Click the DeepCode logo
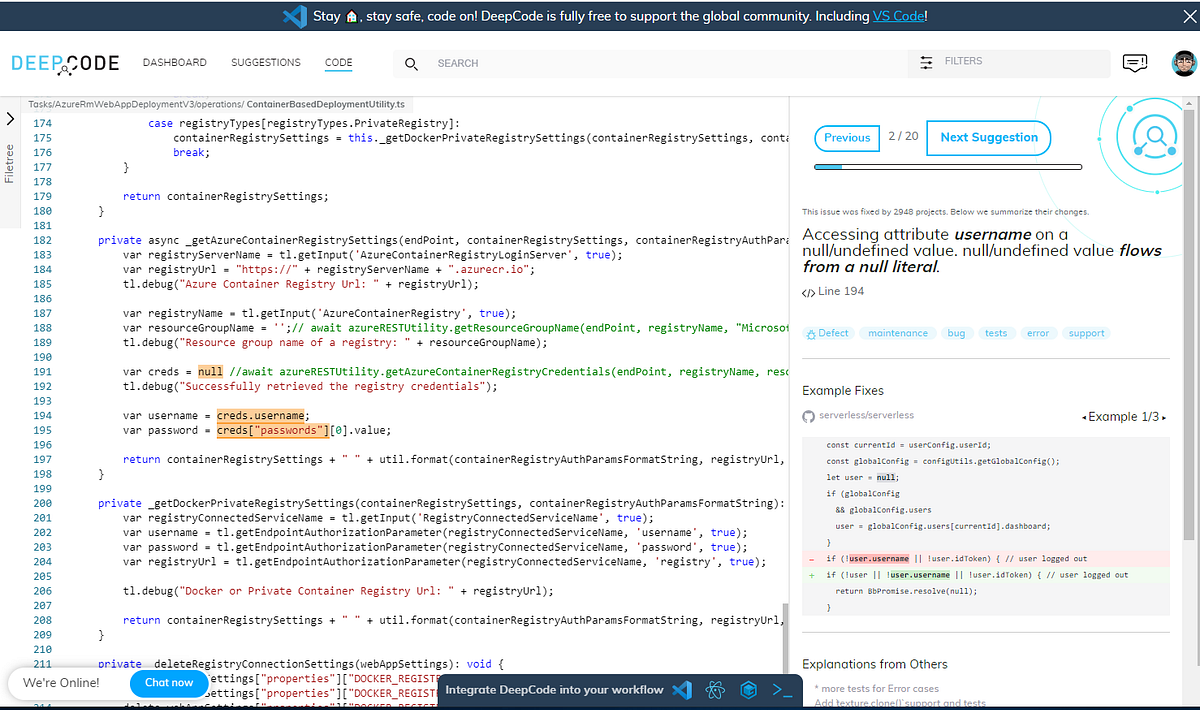 [x=63, y=63]
